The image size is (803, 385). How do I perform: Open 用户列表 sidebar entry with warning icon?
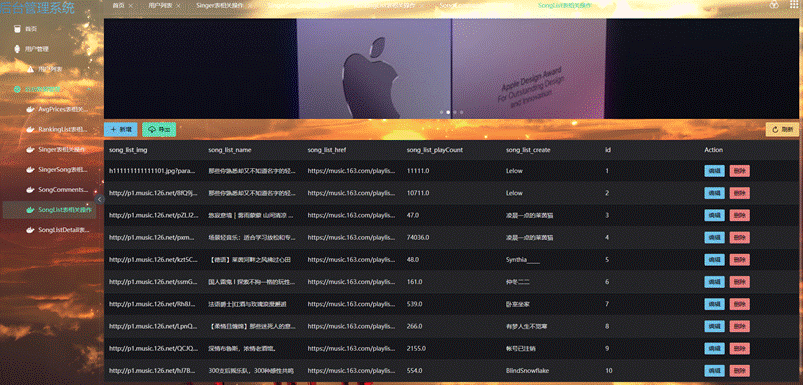click(x=50, y=69)
